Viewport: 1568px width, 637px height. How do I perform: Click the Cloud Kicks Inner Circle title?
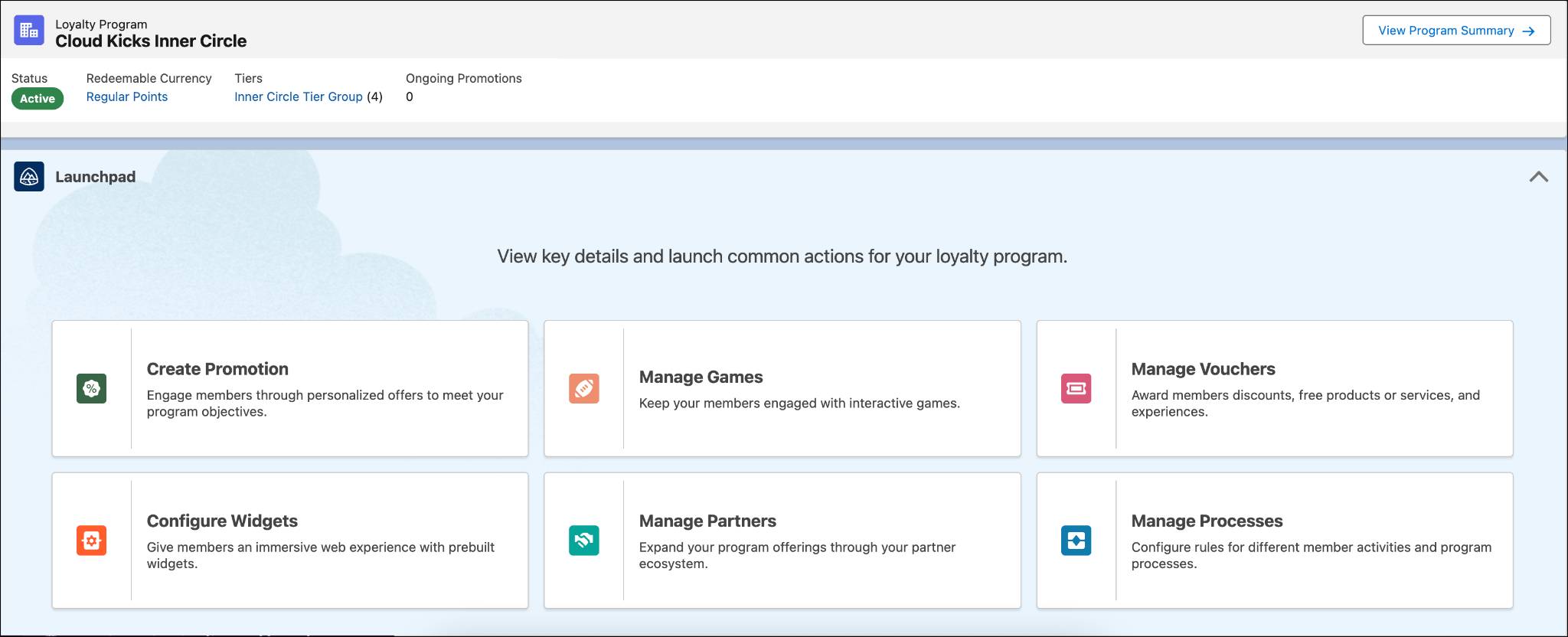[x=151, y=41]
